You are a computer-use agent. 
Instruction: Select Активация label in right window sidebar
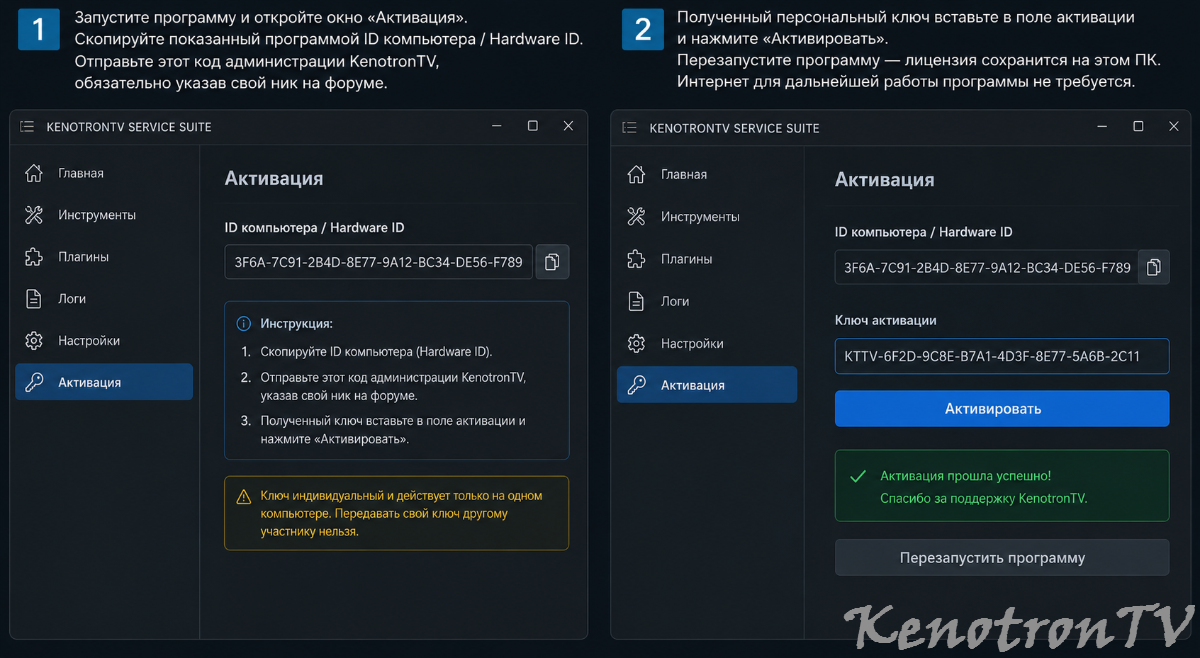(693, 385)
